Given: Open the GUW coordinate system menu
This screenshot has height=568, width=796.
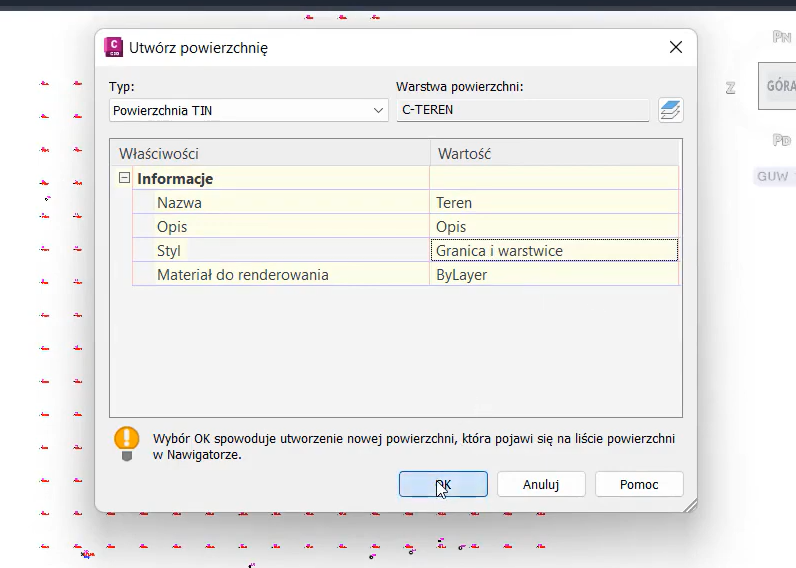Looking at the screenshot, I should pos(773,177).
